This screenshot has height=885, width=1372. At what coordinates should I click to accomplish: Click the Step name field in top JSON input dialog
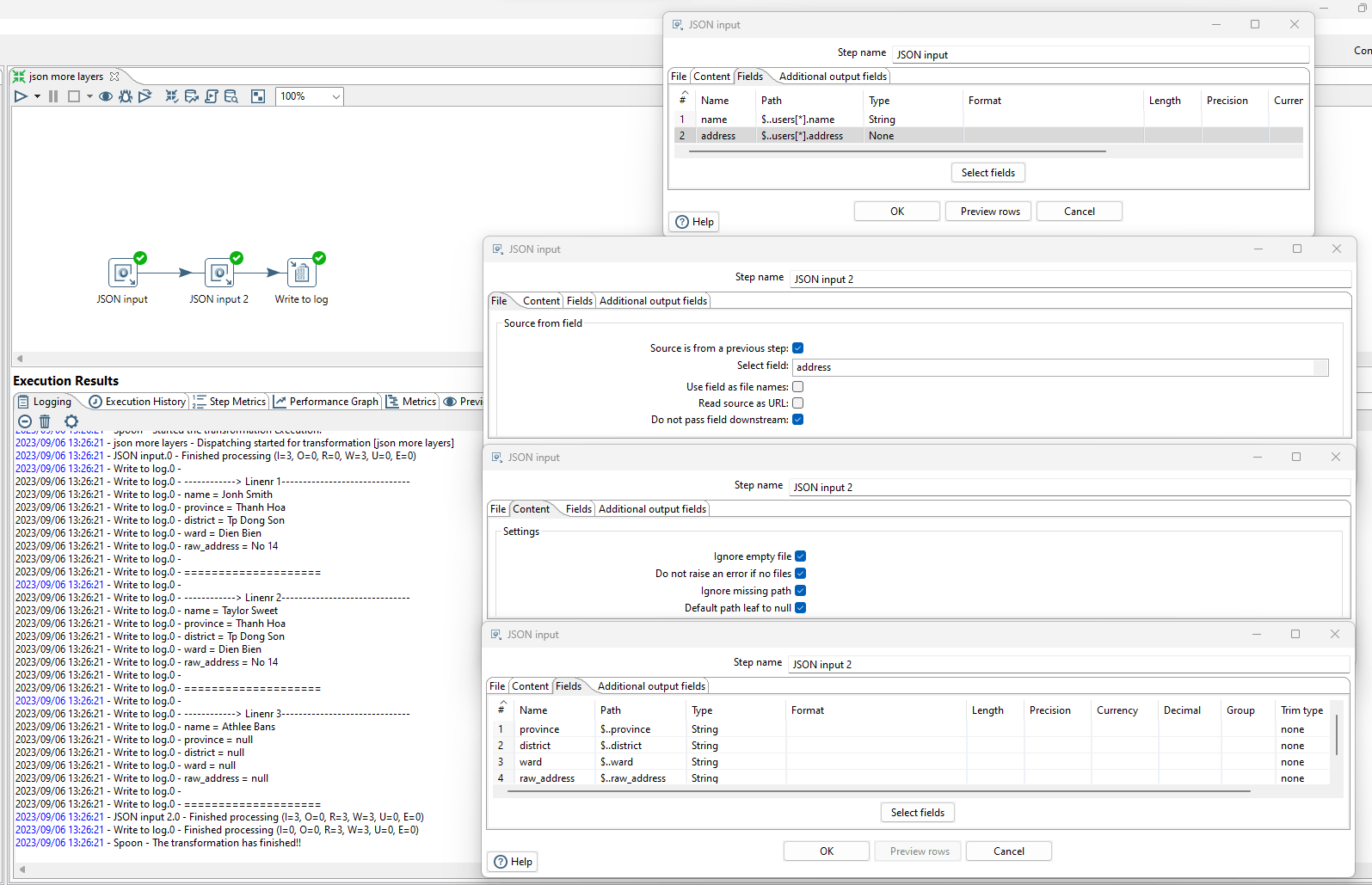(x=1100, y=54)
